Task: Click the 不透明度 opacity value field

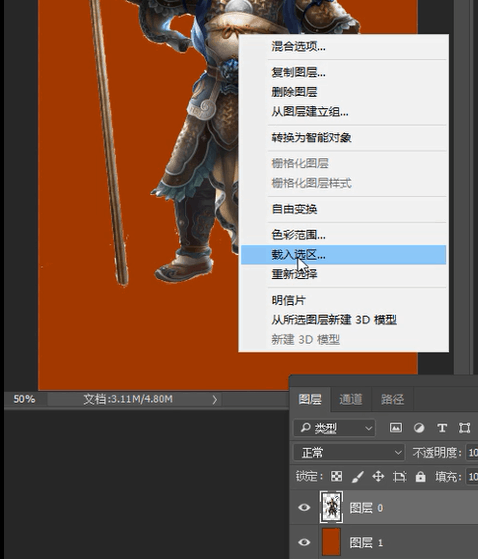Action: pyautogui.click(x=472, y=453)
